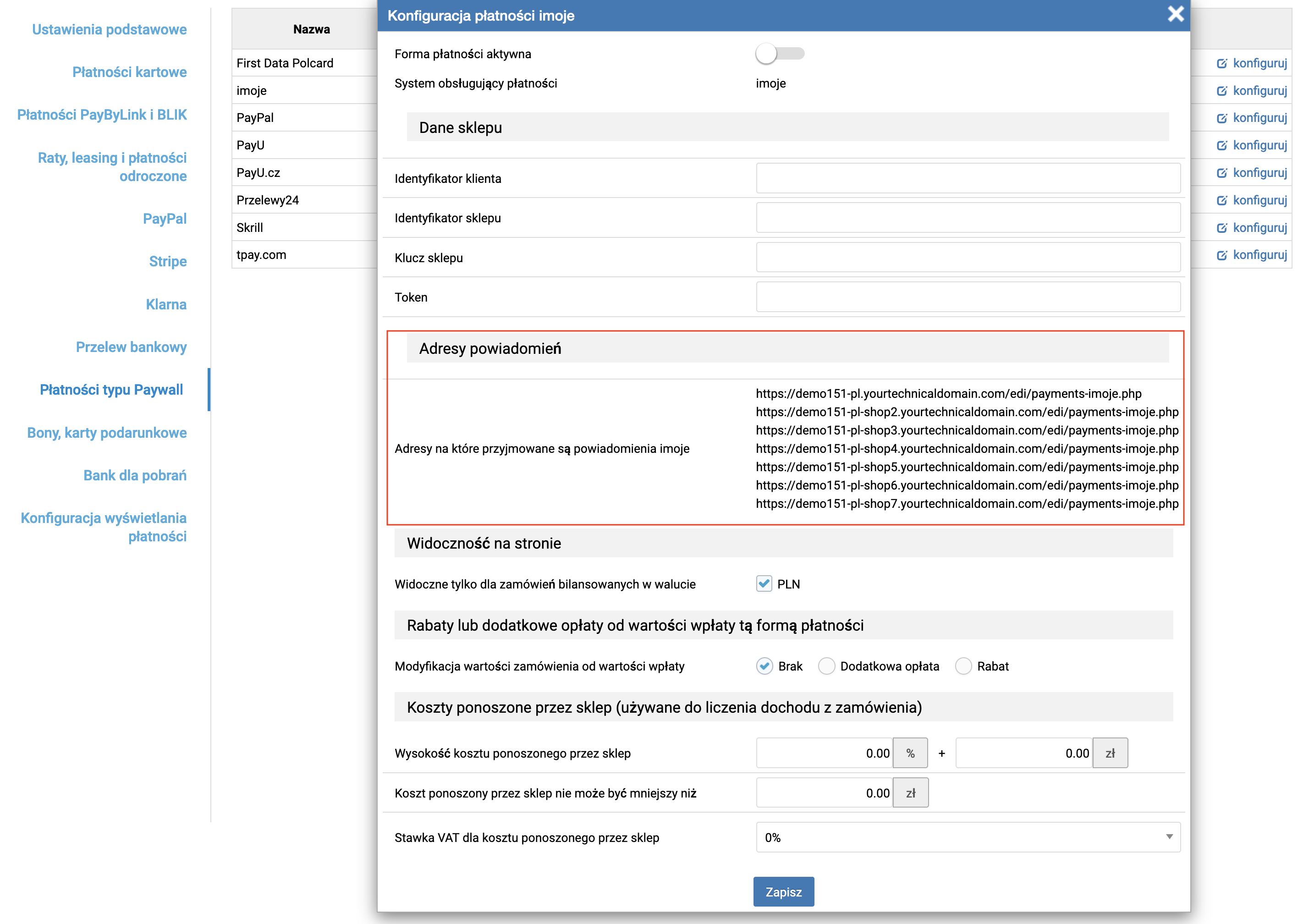Open Bank dla pobrań section
This screenshot has width=1298, height=924.
[x=135, y=476]
